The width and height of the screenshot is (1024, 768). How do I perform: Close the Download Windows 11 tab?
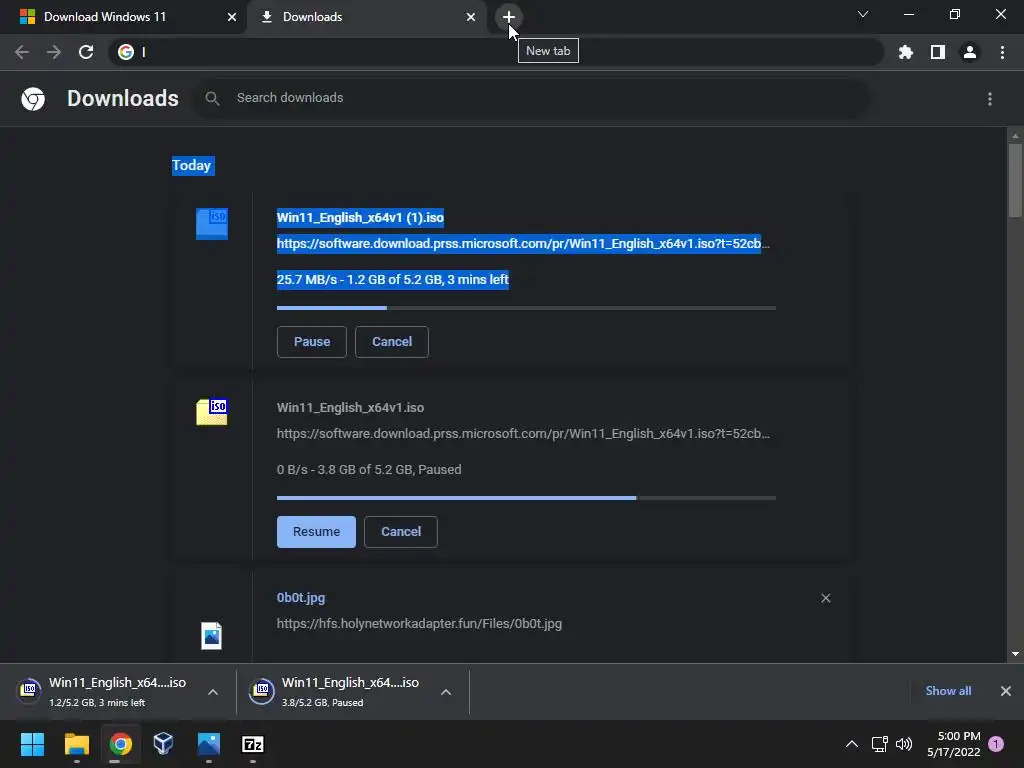(232, 17)
